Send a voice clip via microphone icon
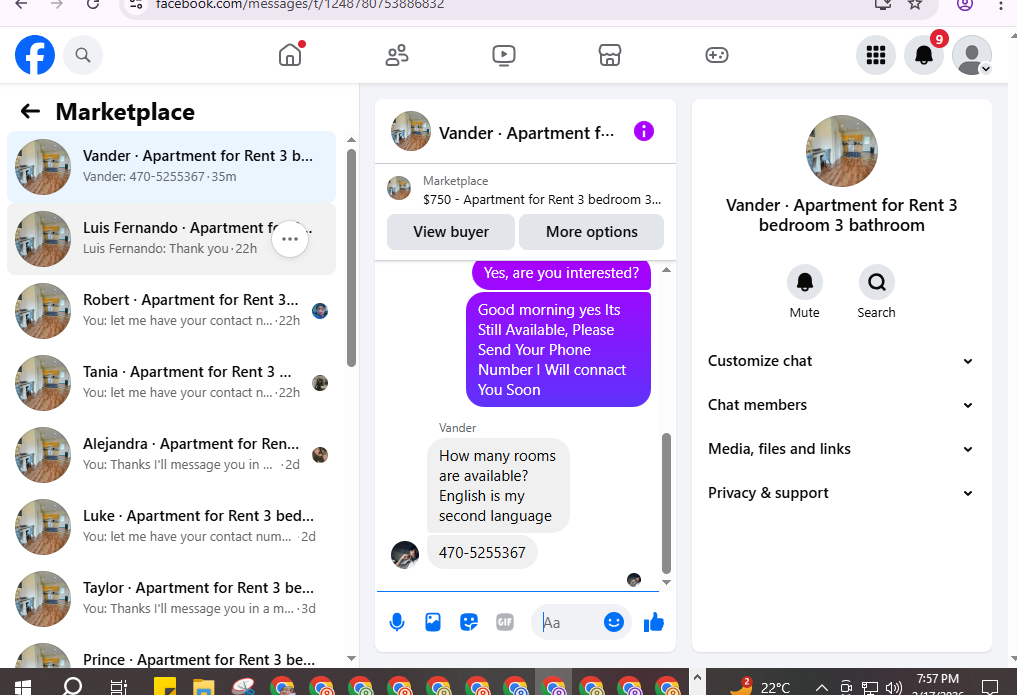The height and width of the screenshot is (695, 1017). (397, 622)
